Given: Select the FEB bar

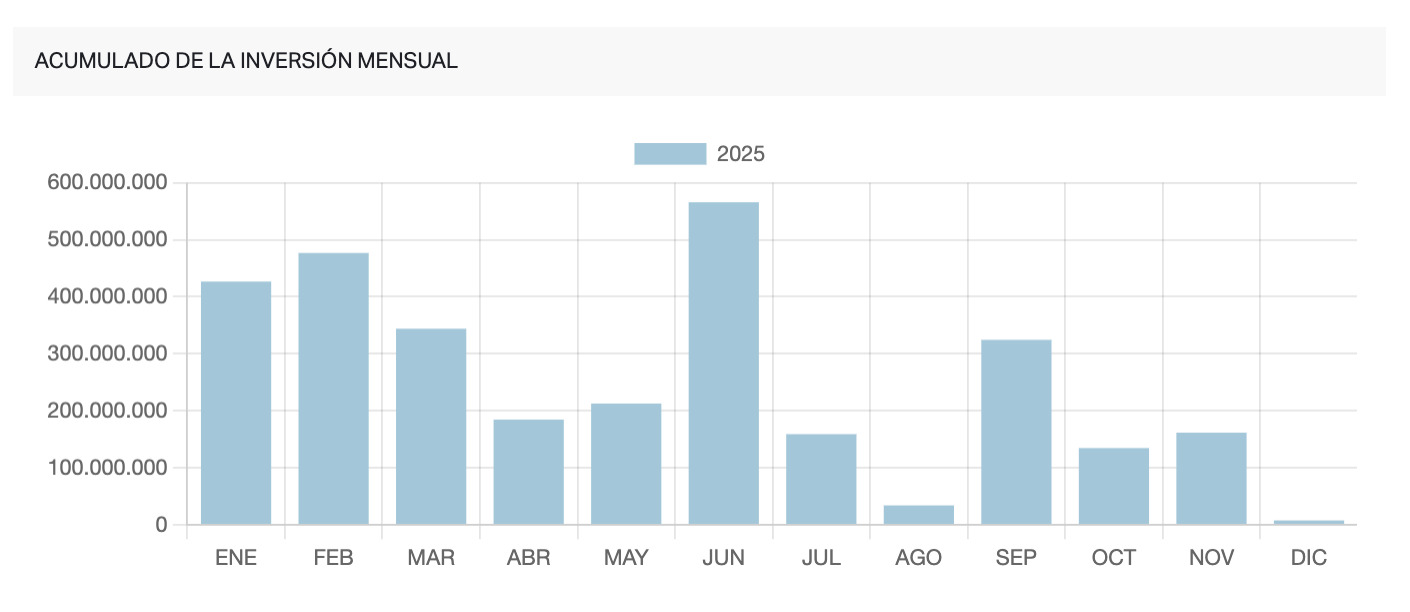Looking at the screenshot, I should [x=333, y=389].
